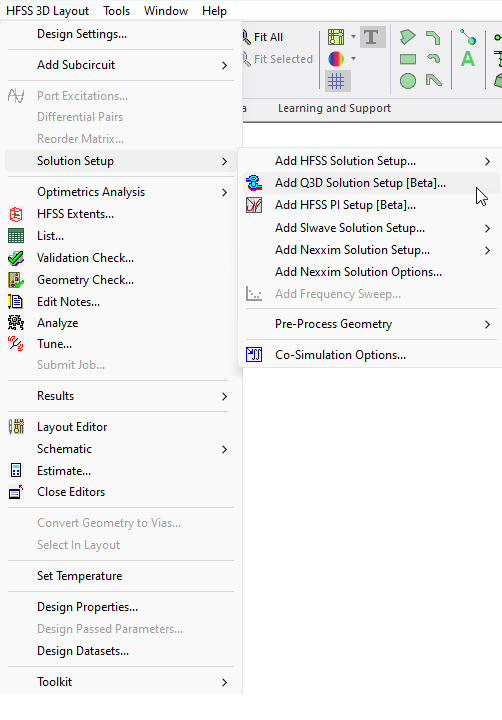The width and height of the screenshot is (502, 720).
Task: Click the Validation Check checkmark icon
Action: [16, 258]
